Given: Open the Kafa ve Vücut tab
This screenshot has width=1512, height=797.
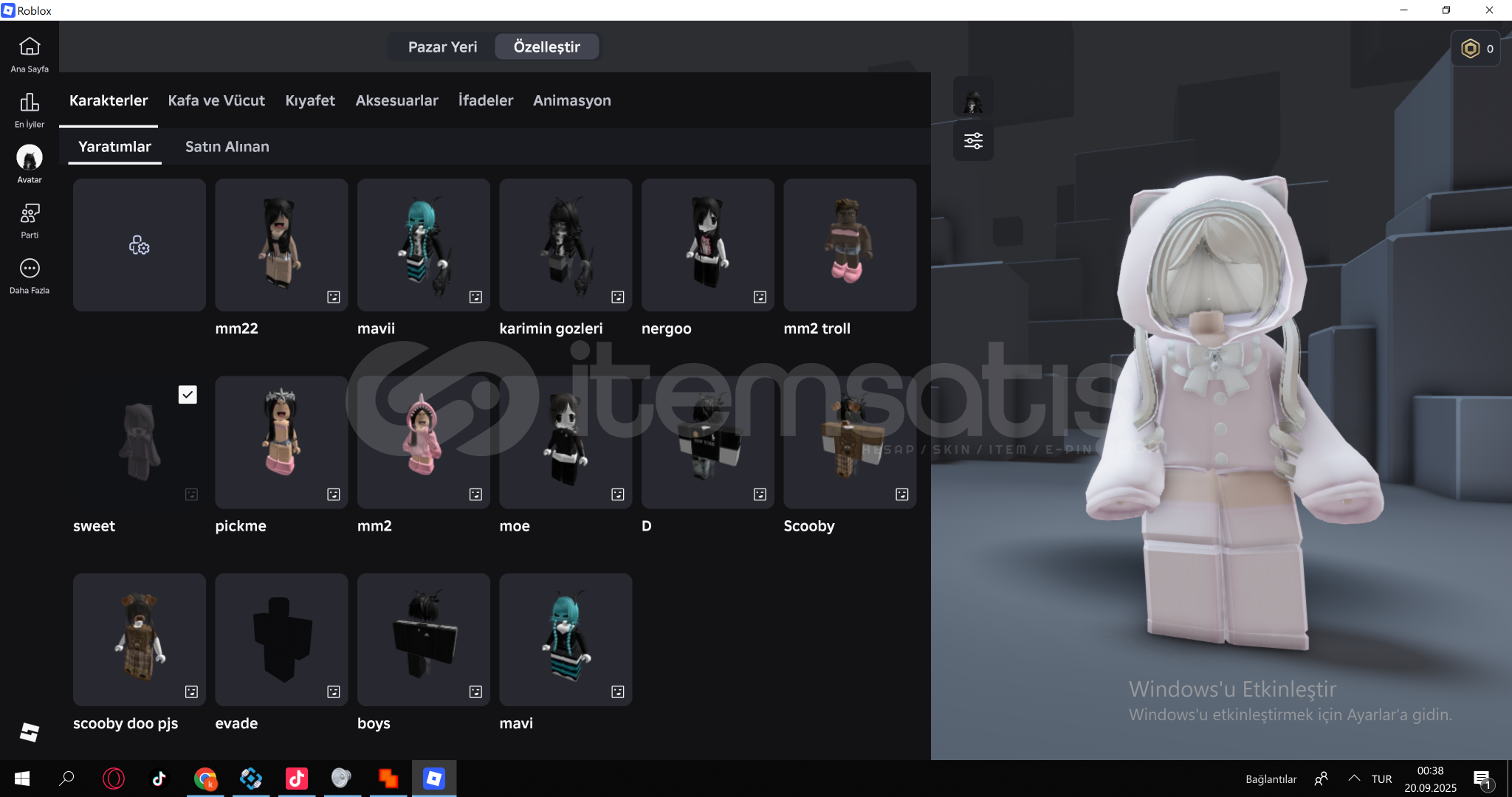Looking at the screenshot, I should pyautogui.click(x=216, y=100).
